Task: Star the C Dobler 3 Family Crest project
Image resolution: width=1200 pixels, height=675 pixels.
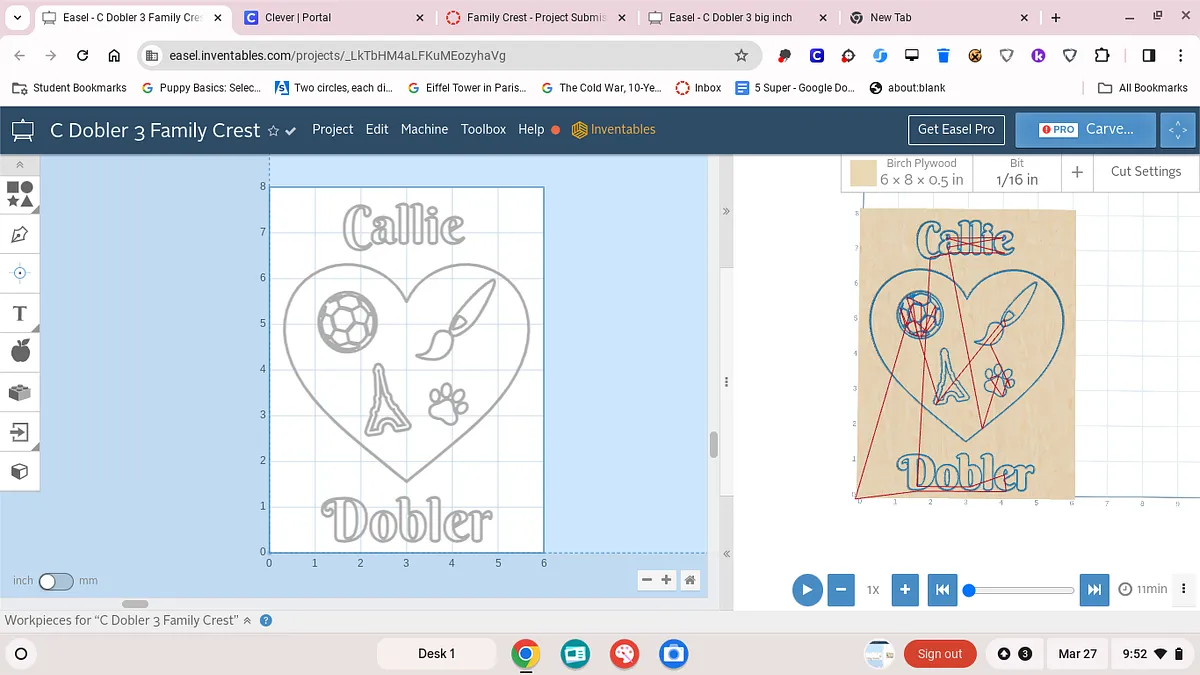Action: (273, 131)
